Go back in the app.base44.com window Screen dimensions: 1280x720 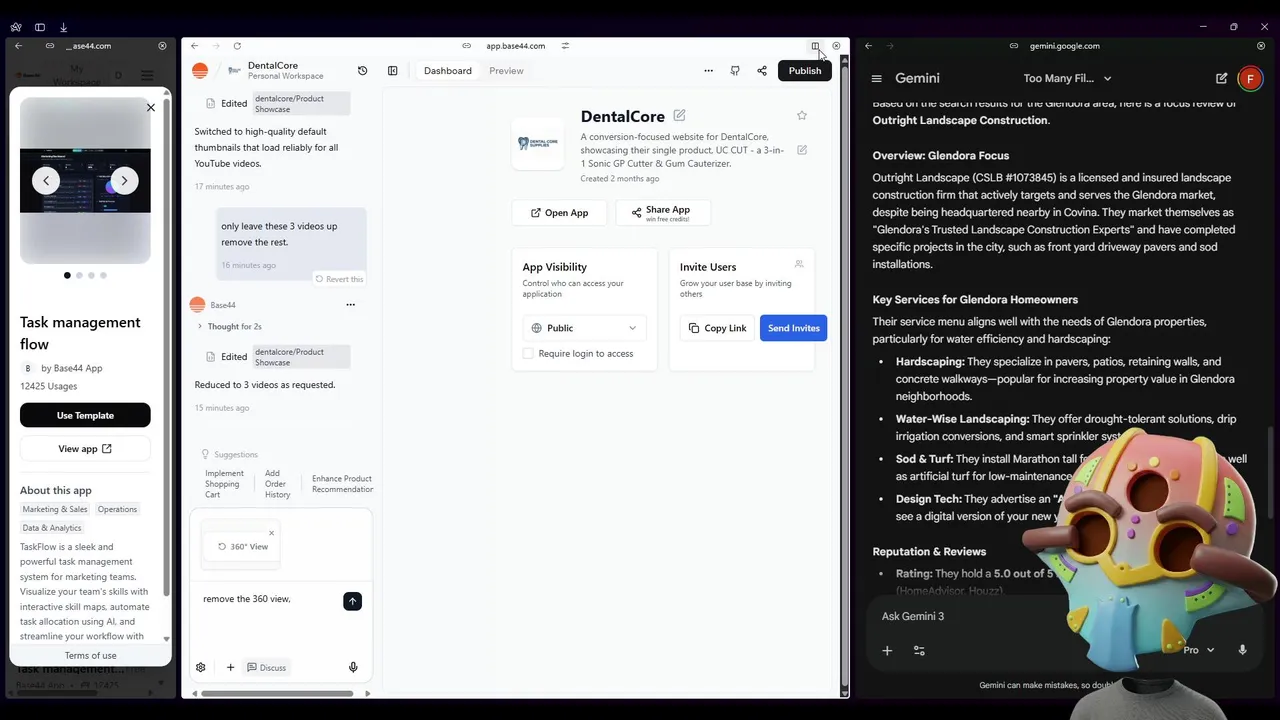click(194, 46)
